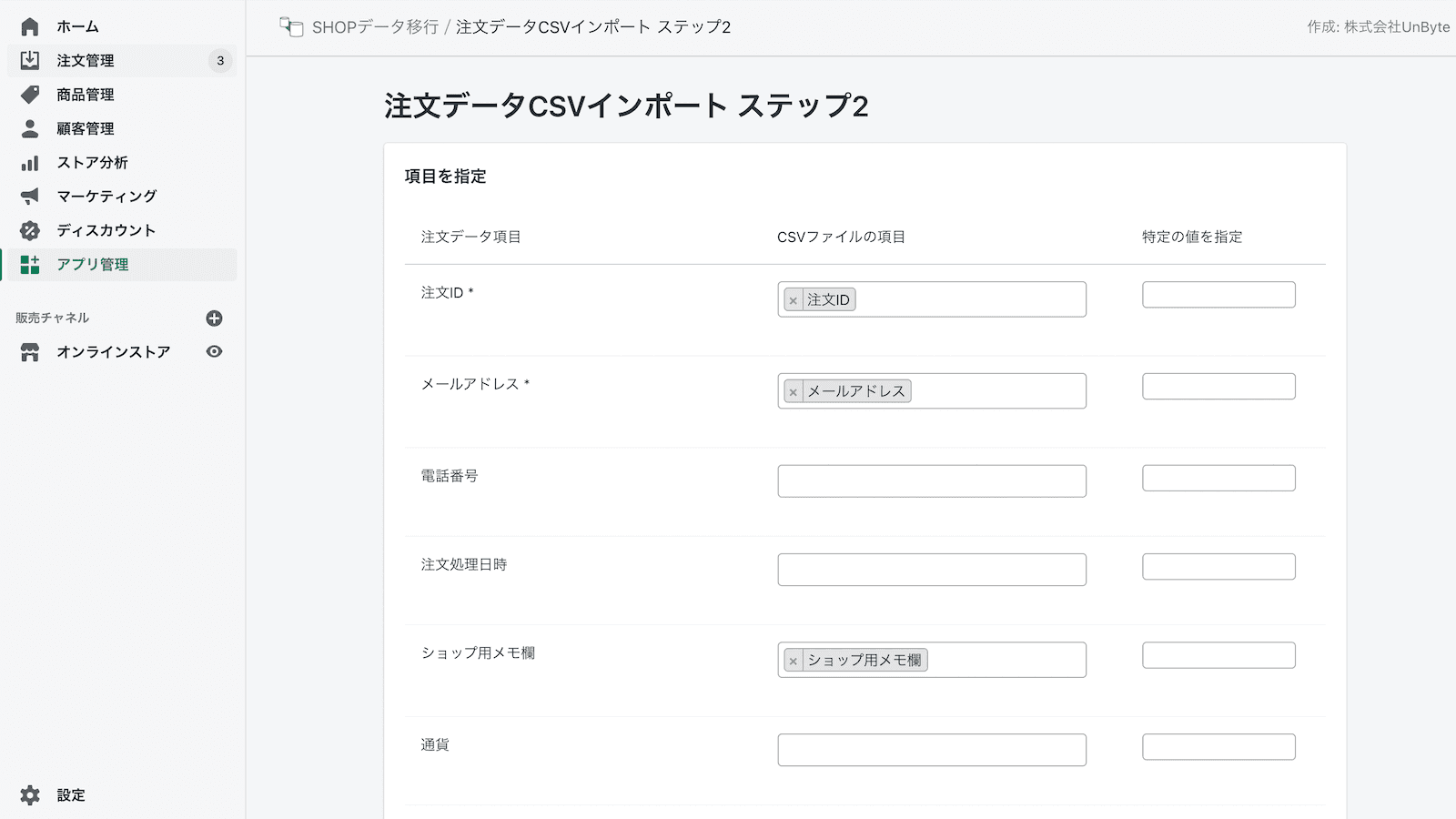Add a sales channel with the plus button

pyautogui.click(x=214, y=318)
